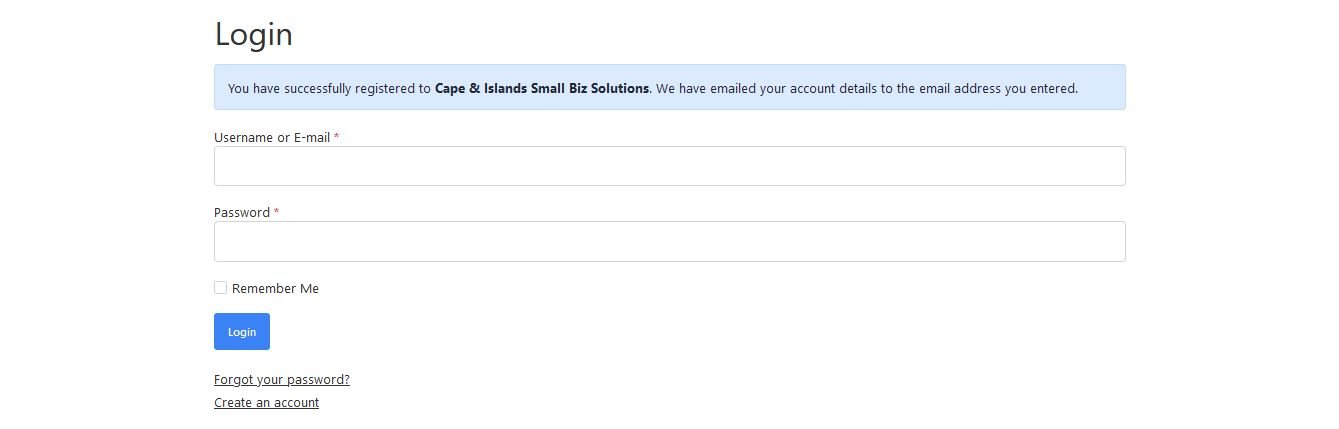Click the Remember Me label text
The image size is (1339, 429).
pos(275,289)
